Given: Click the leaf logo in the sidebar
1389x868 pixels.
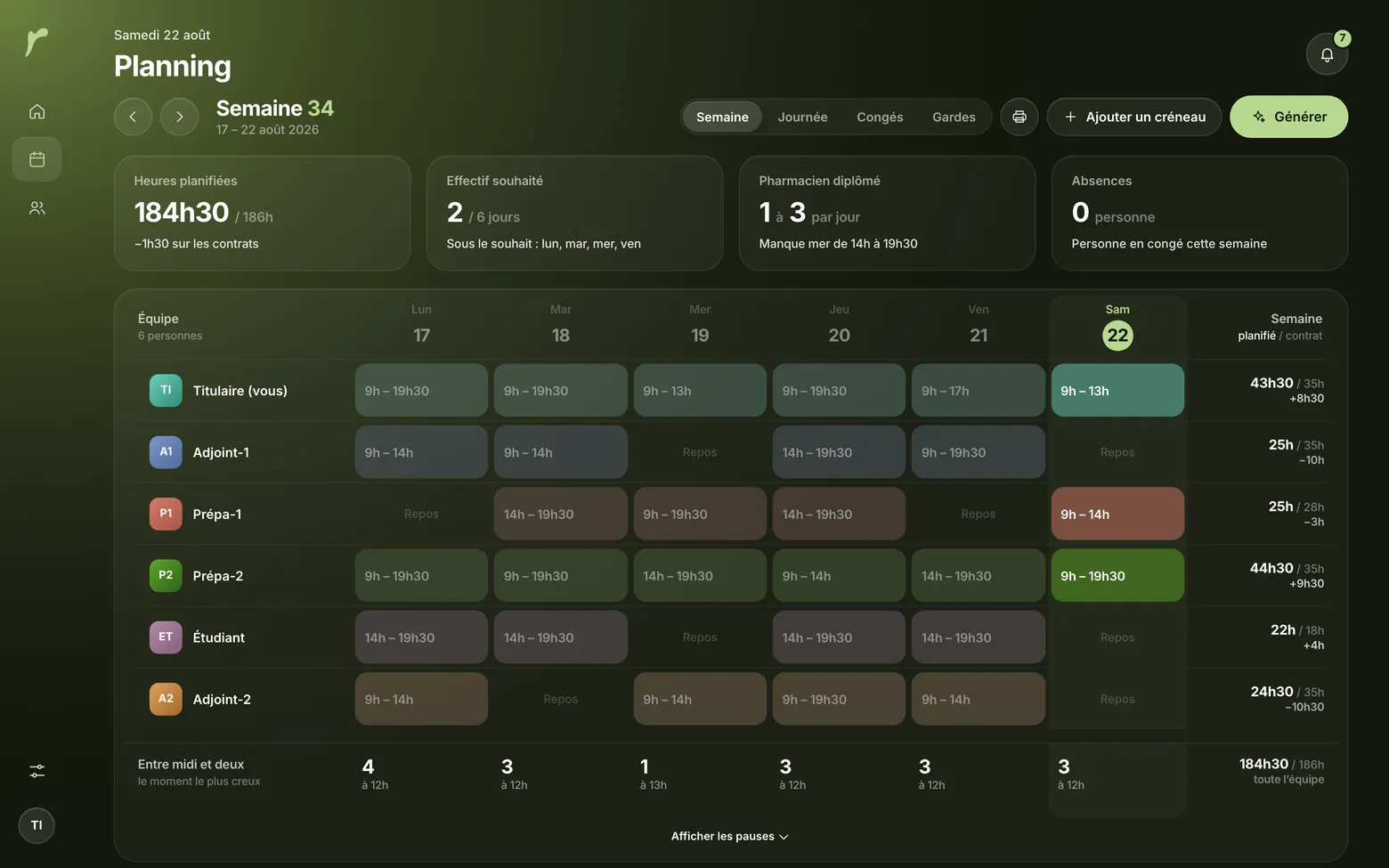Looking at the screenshot, I should tap(37, 41).
